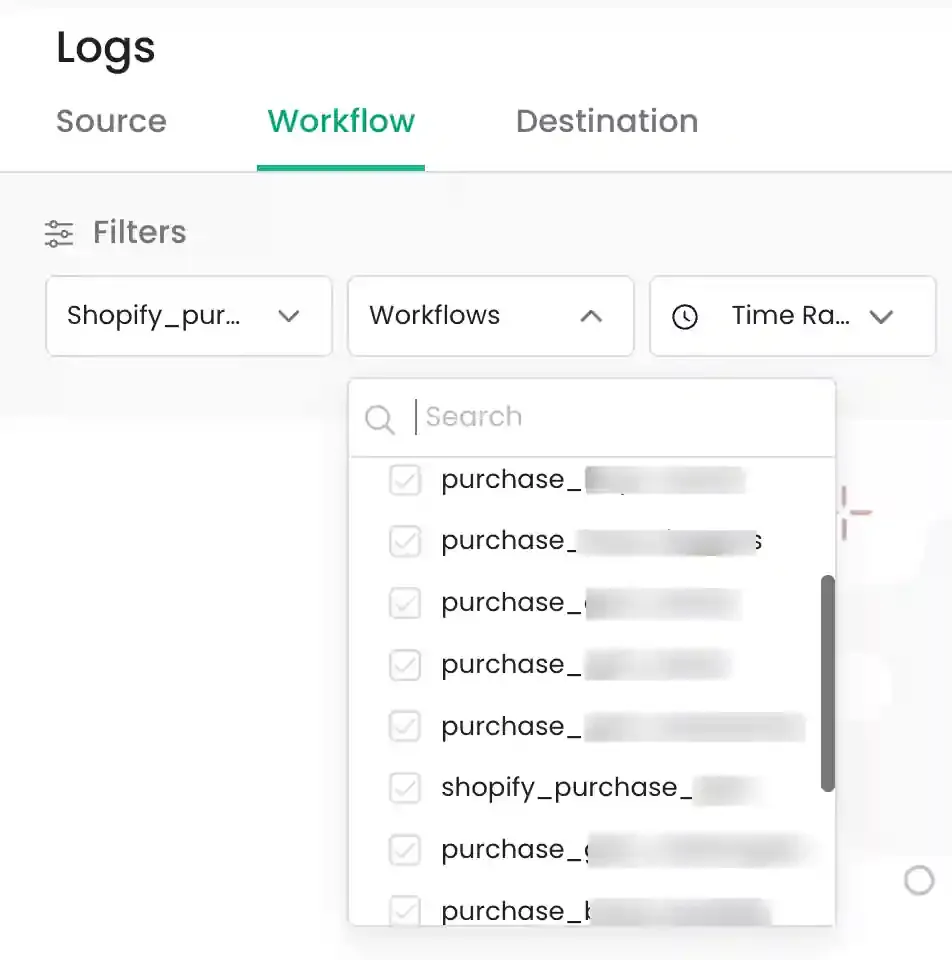Collapse the Workflows dropdown
Screen dimensions: 952x960
pyautogui.click(x=491, y=316)
